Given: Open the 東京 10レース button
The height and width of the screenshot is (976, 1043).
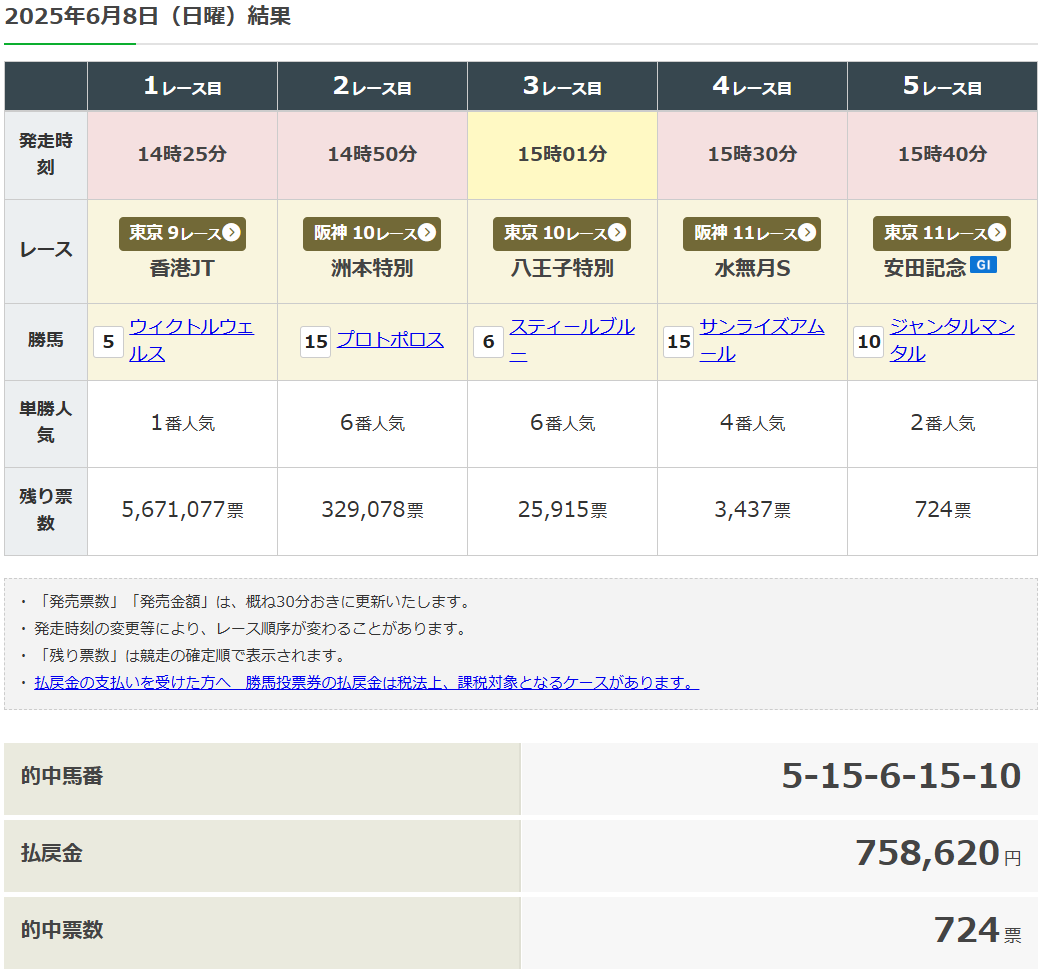Looking at the screenshot, I should point(562,234).
